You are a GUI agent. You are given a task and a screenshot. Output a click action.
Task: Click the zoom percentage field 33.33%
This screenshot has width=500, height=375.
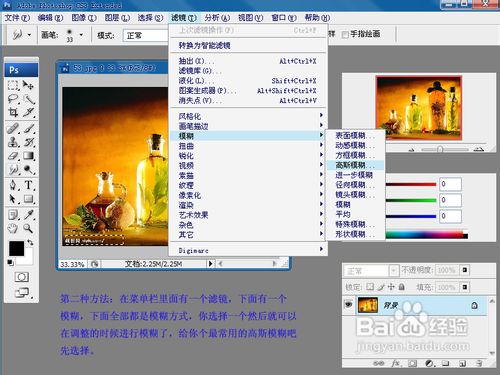pos(72,264)
